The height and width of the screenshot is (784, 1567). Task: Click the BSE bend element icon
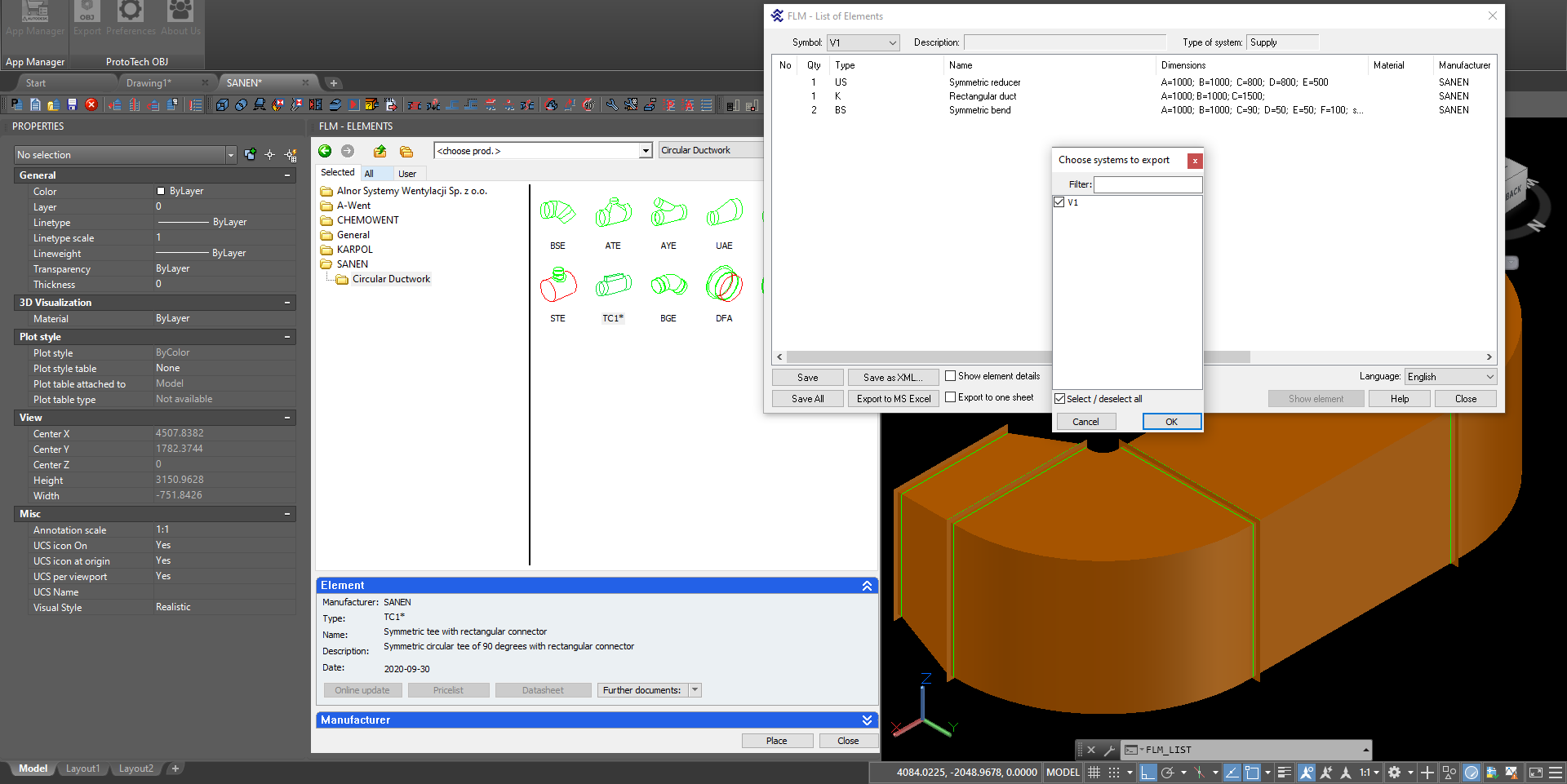point(557,214)
